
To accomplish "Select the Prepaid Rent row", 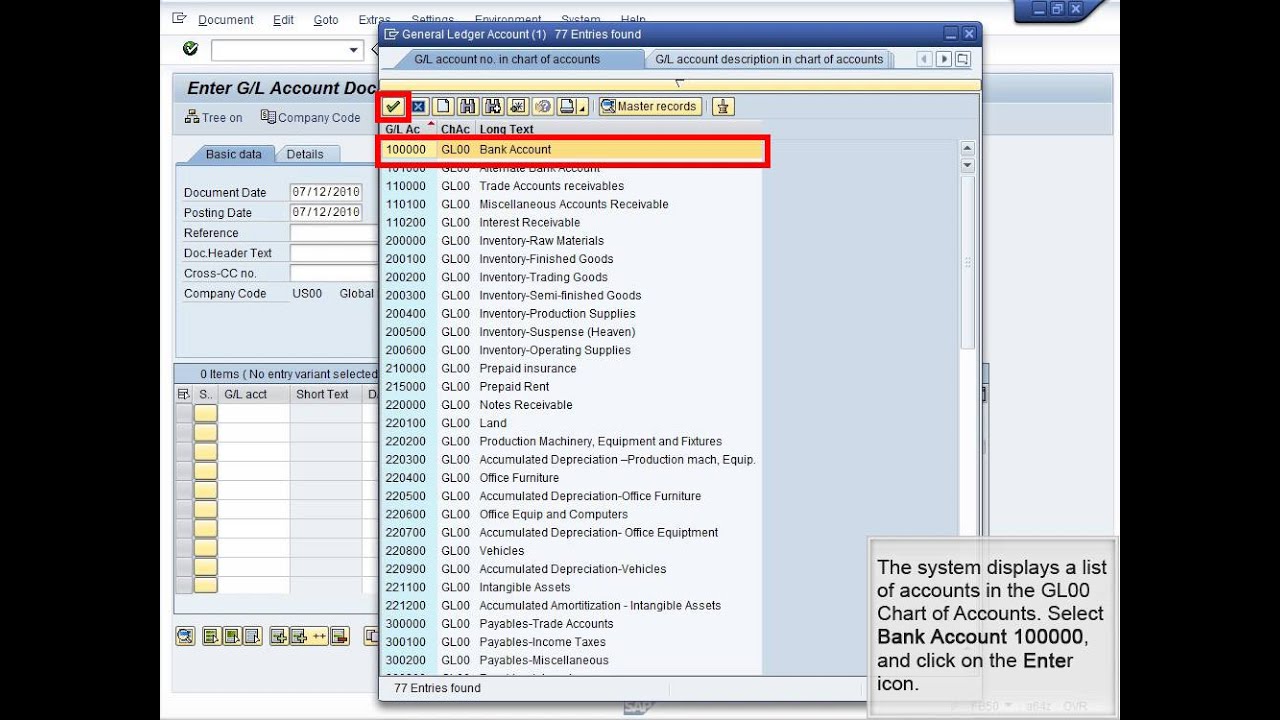I will [571, 387].
